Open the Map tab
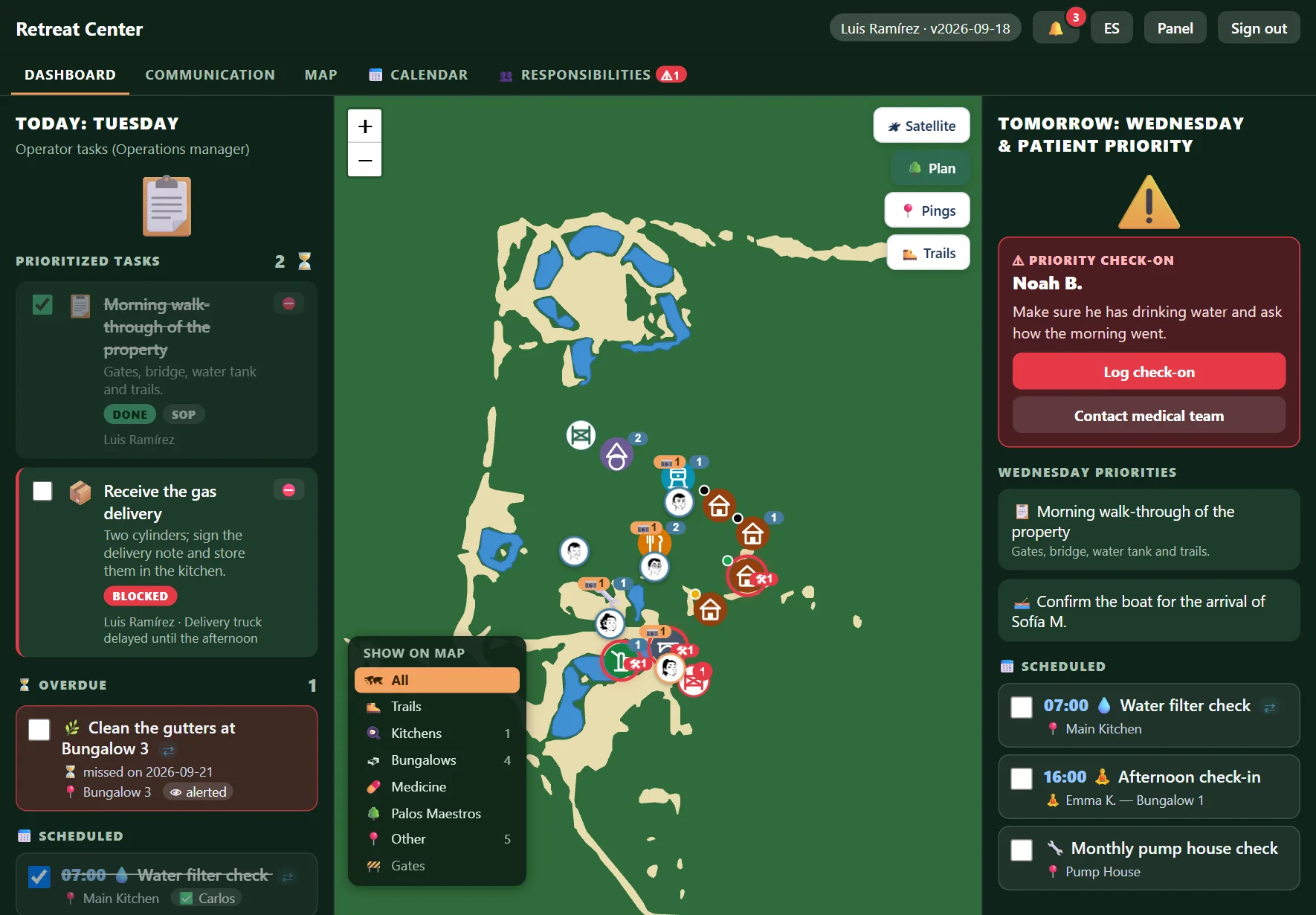The width and height of the screenshot is (1316, 915). [x=321, y=75]
